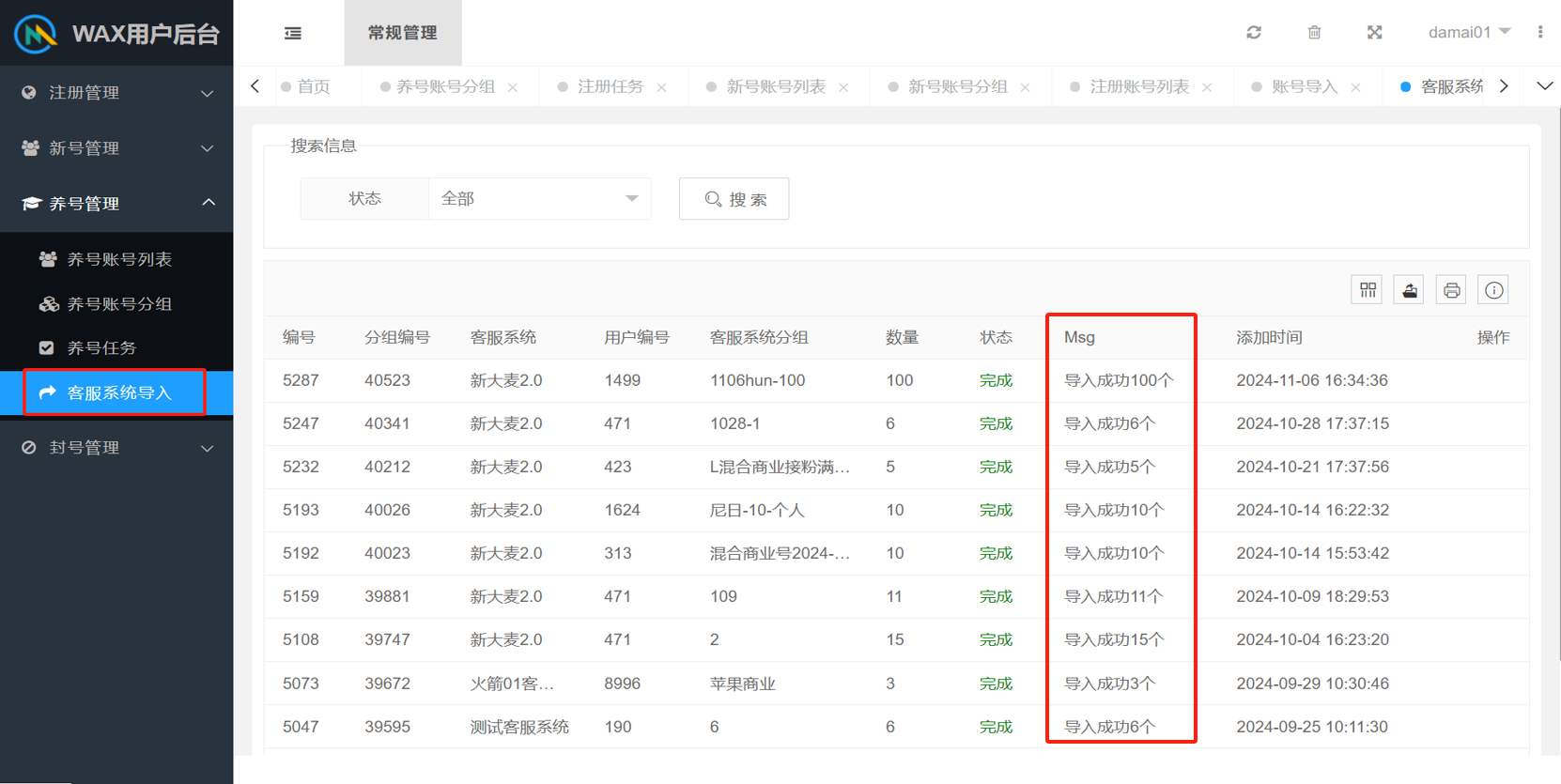Click cell 苹果商业
Screen dimensions: 1561x784
[x=743, y=684]
